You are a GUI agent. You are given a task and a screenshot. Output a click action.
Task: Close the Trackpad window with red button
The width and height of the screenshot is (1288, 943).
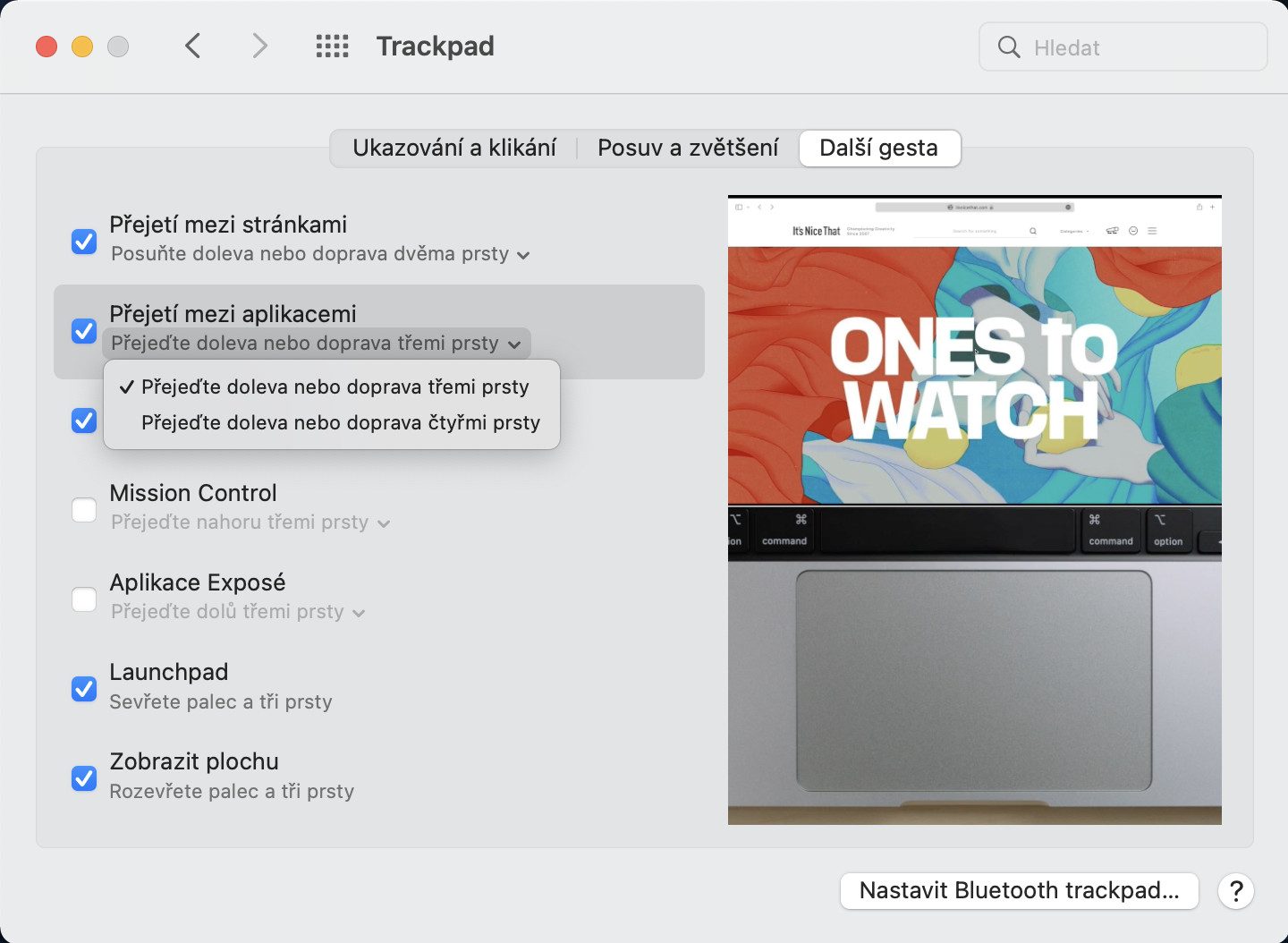click(47, 46)
